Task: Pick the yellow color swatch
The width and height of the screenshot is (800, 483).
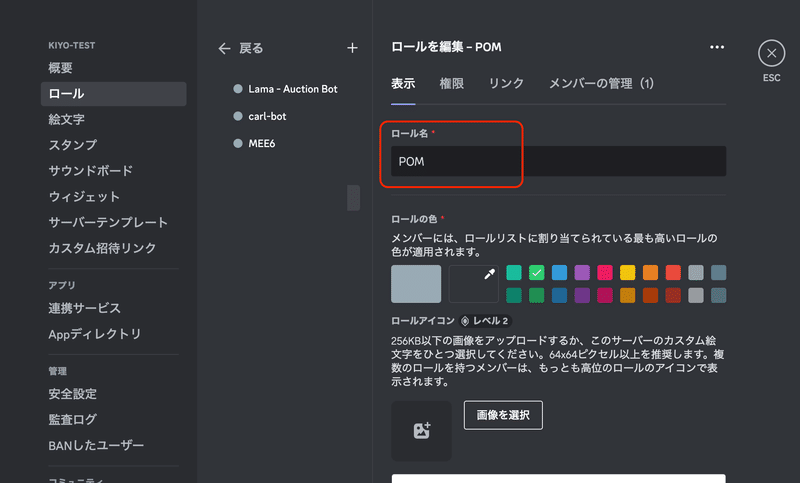Action: click(628, 272)
